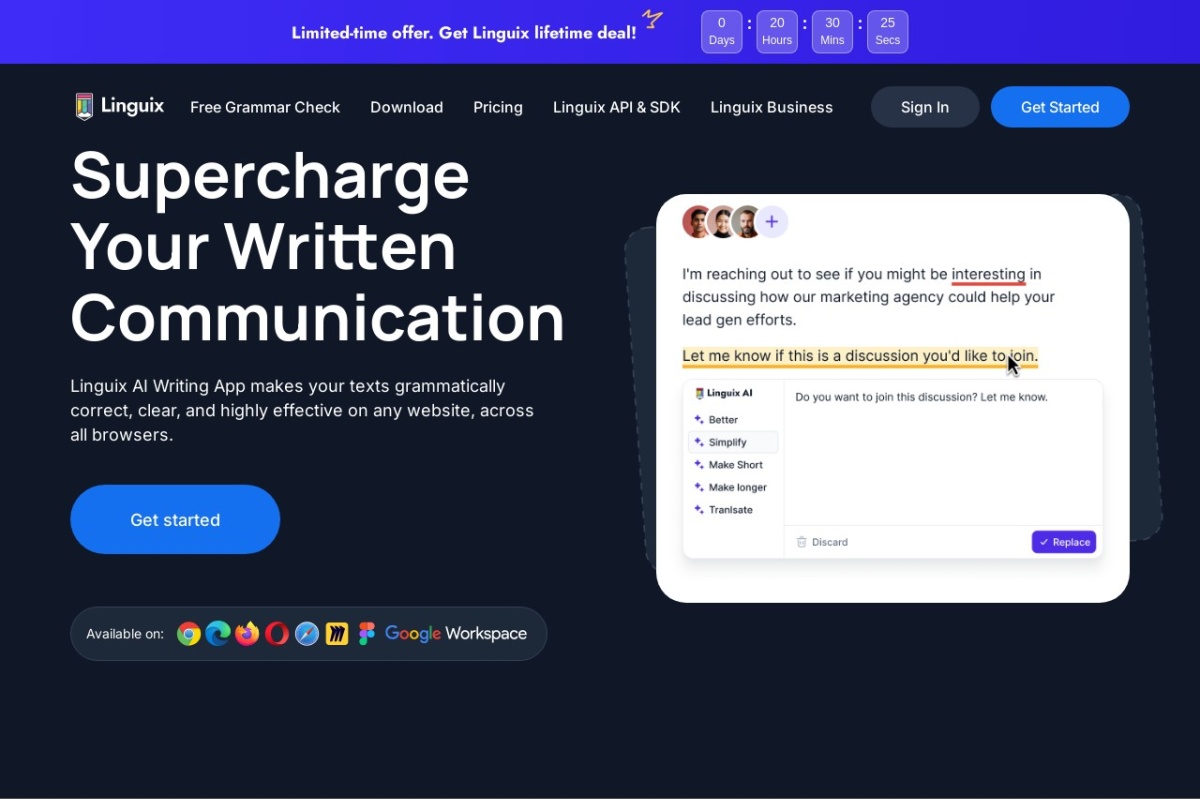Click the Get Started button in the header
This screenshot has height=800, width=1200.
[x=1059, y=107]
